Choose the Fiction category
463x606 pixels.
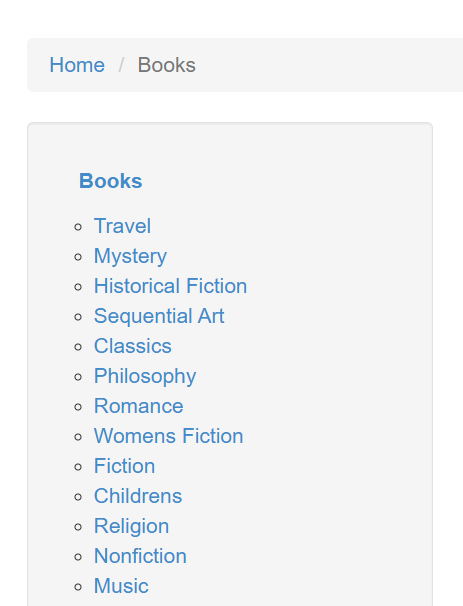coord(124,466)
